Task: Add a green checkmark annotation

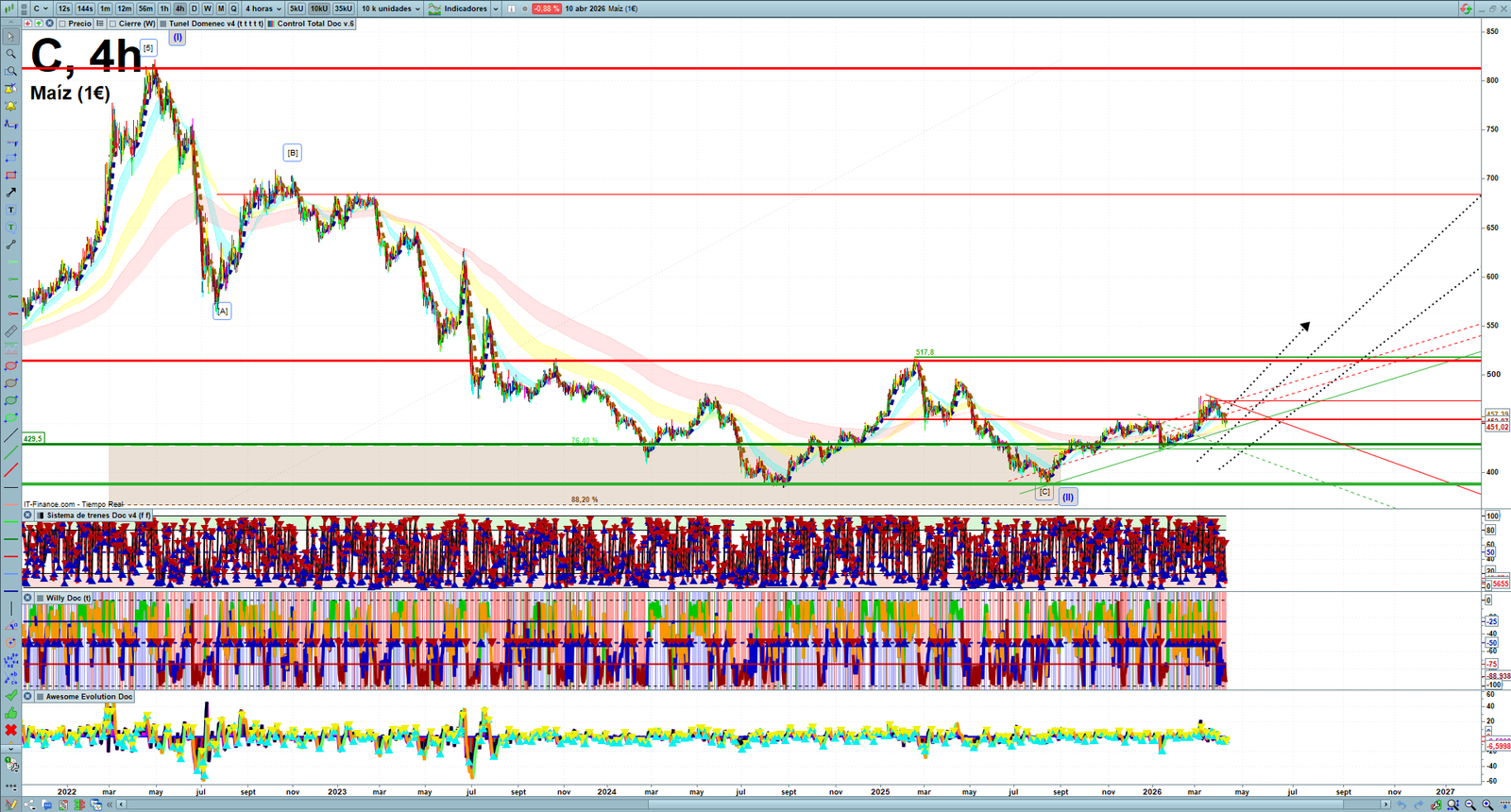Action: pyautogui.click(x=10, y=696)
